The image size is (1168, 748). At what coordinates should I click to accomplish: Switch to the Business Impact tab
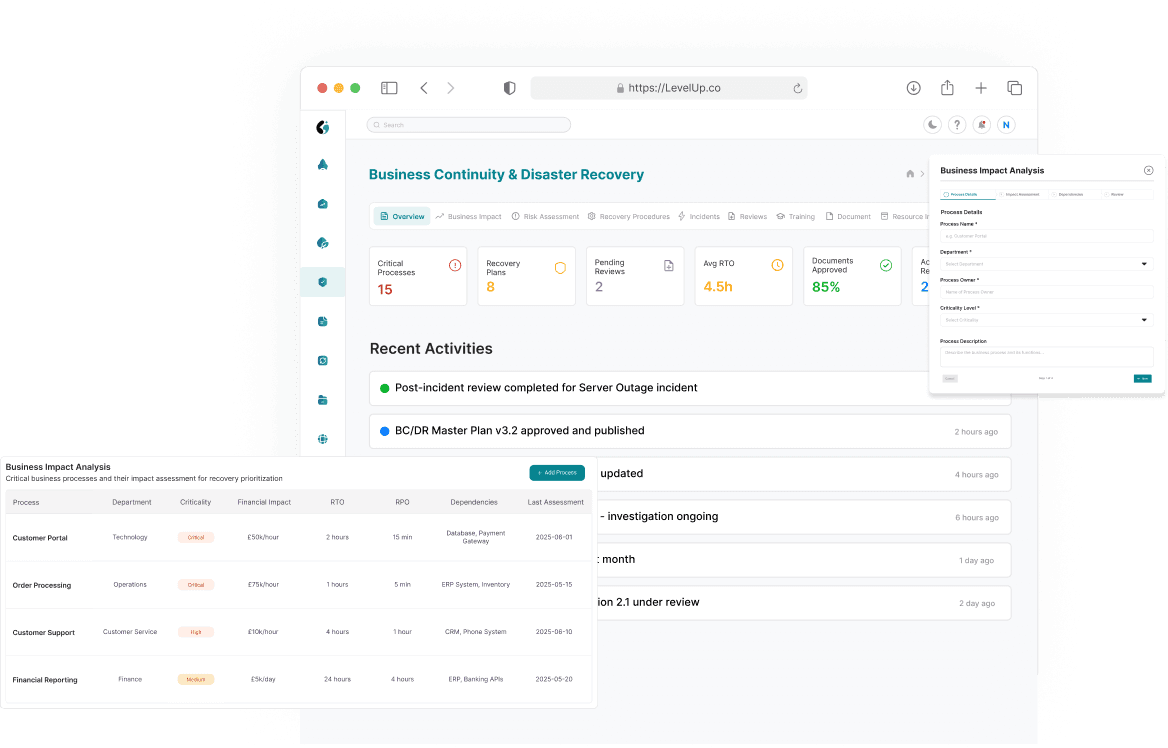pyautogui.click(x=468, y=216)
